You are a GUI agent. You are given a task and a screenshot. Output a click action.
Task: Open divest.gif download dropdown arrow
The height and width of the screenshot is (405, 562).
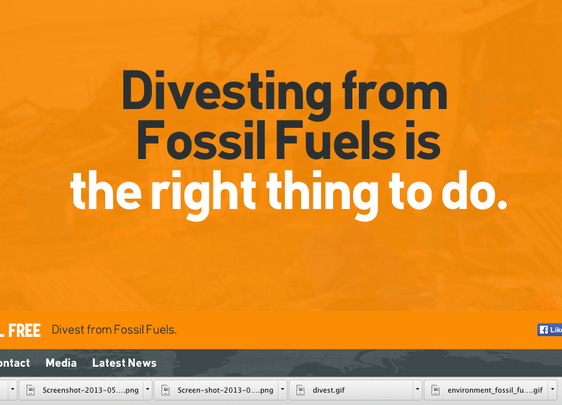(417, 389)
